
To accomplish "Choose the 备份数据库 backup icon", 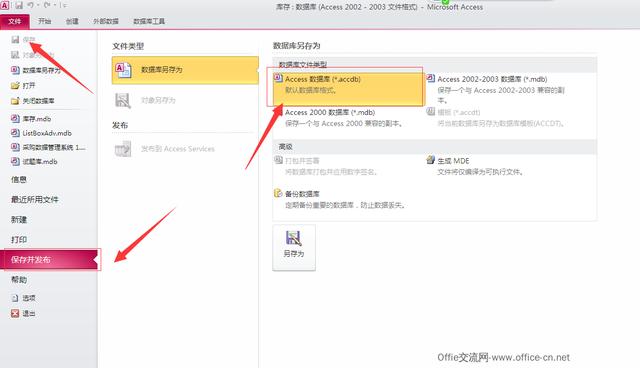I will point(278,193).
